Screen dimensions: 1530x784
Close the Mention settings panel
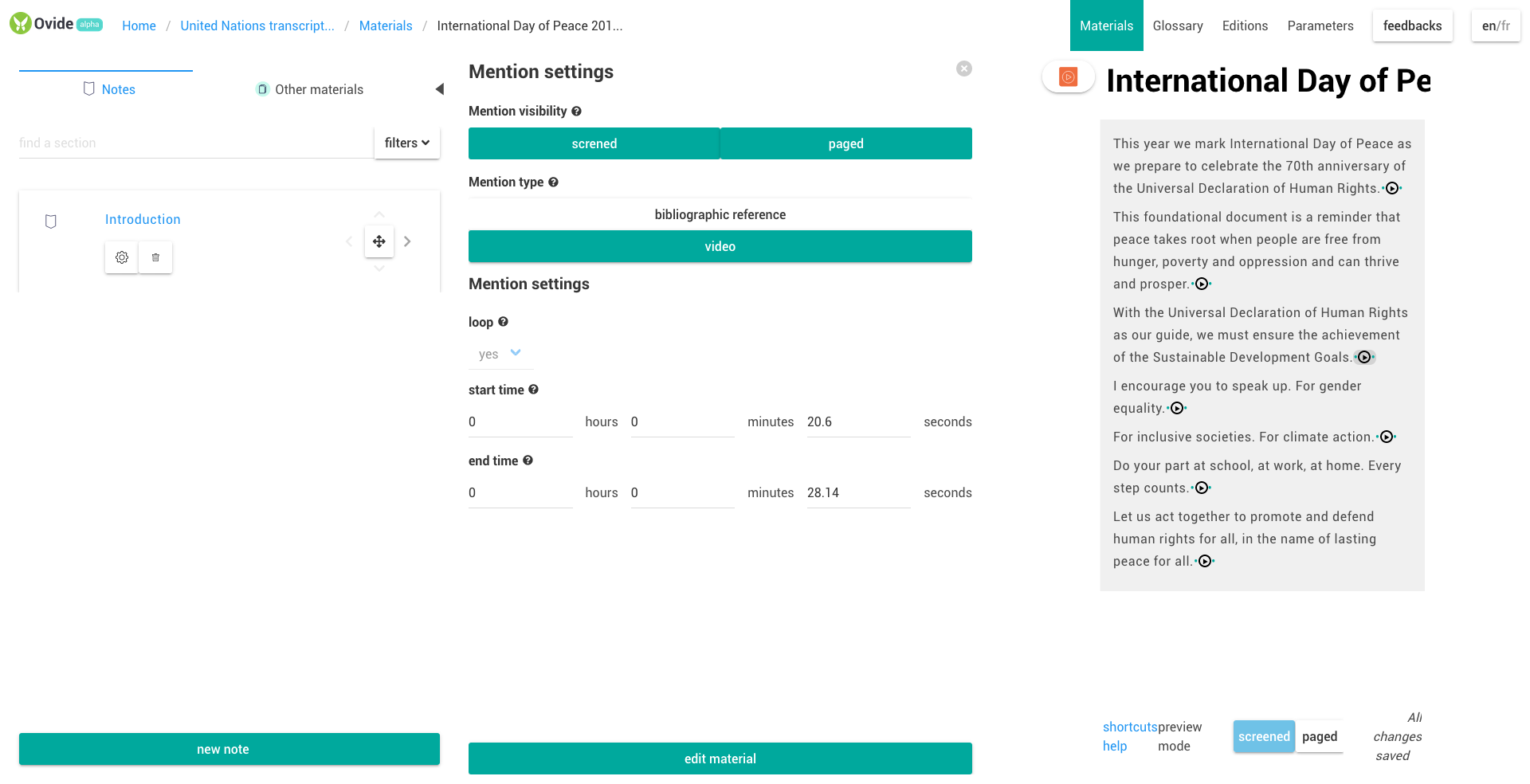coord(964,69)
